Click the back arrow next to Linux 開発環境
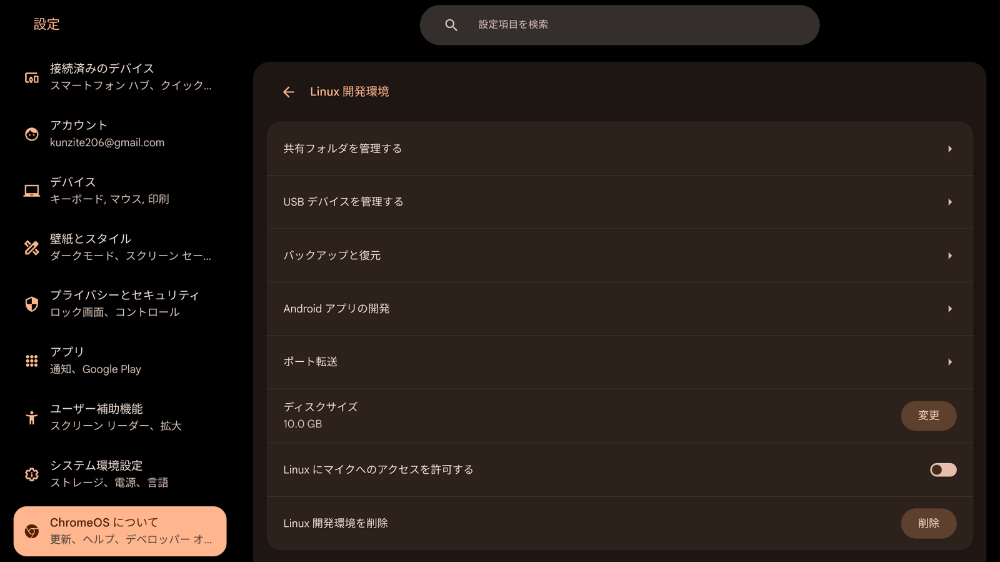 click(288, 92)
